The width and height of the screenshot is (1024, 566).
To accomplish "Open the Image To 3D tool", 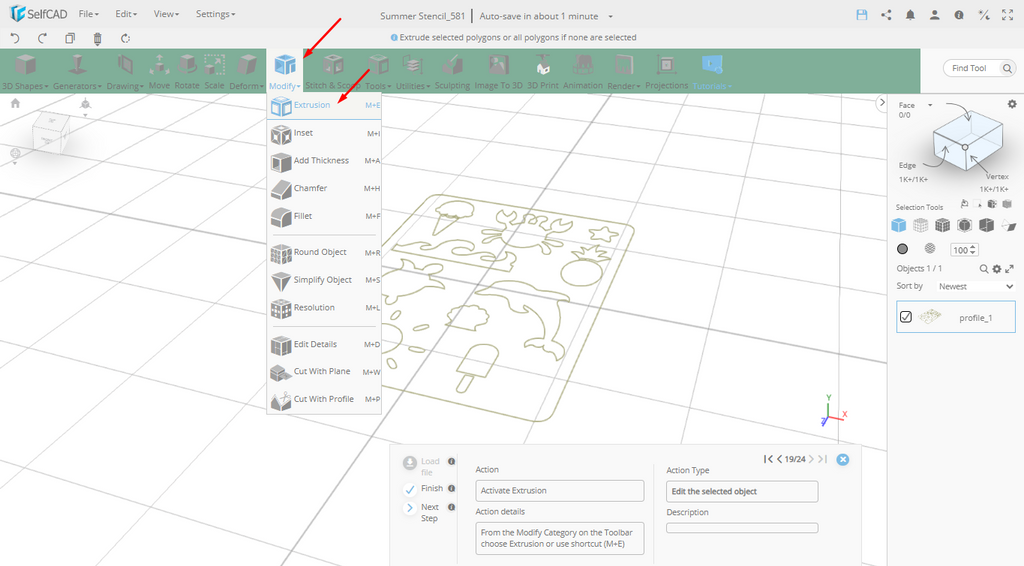I will [x=498, y=72].
